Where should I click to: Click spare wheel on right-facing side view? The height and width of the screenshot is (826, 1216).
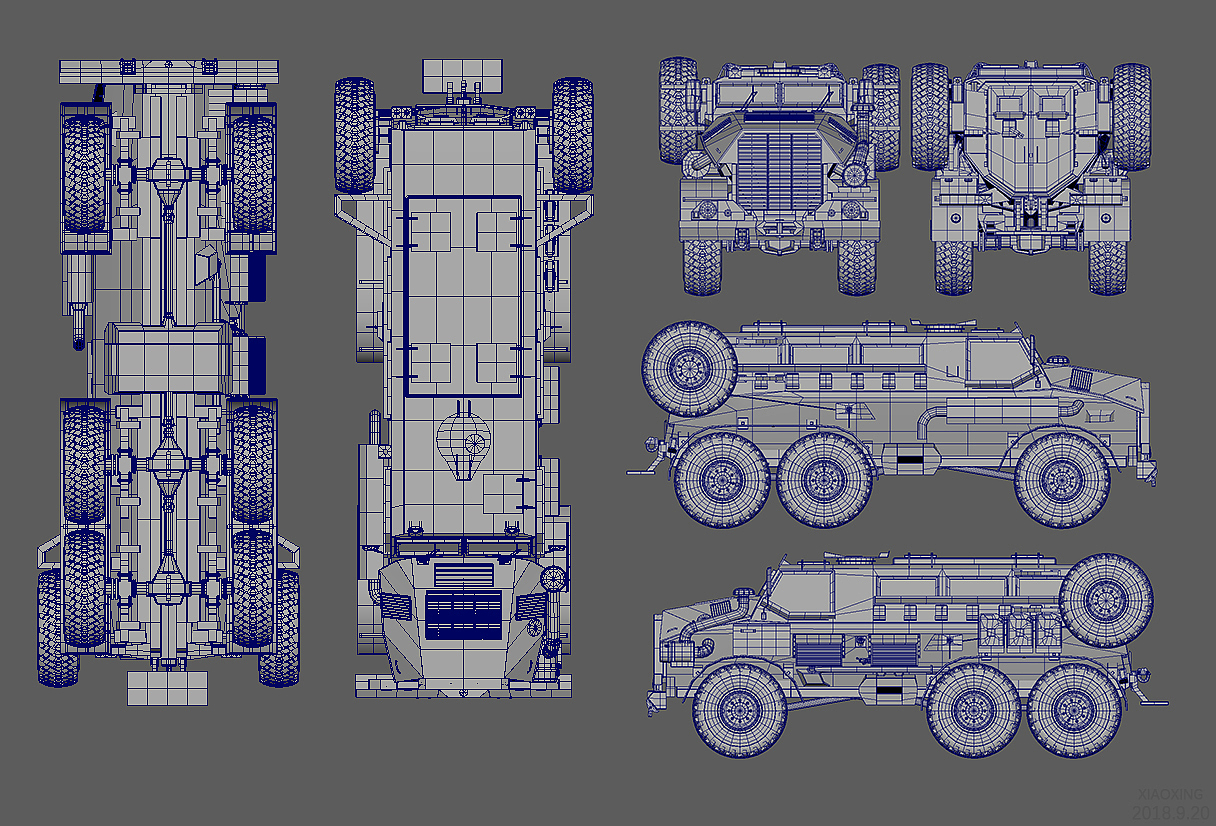coord(689,369)
